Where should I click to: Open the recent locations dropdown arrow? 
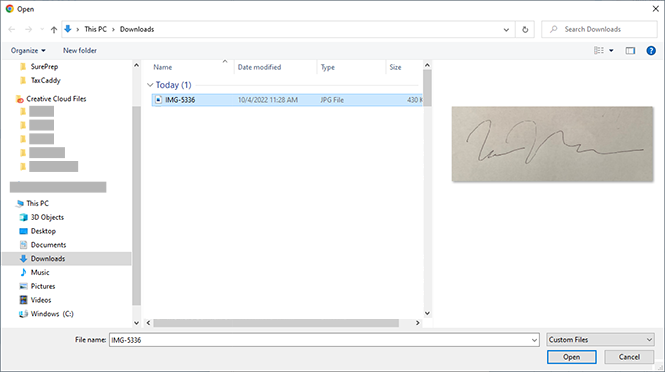(x=42, y=29)
